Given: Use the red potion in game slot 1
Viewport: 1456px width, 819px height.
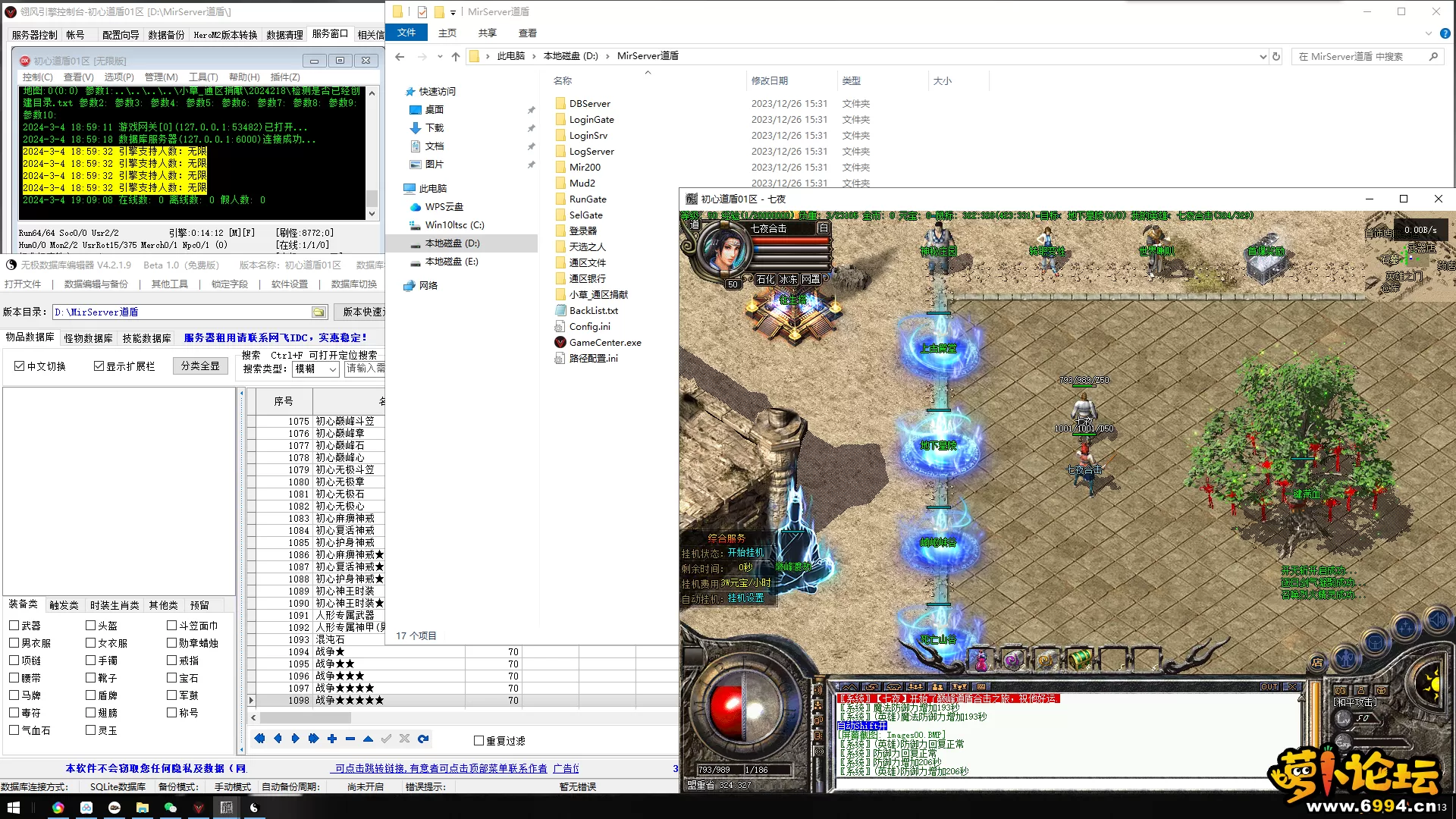Looking at the screenshot, I should tap(981, 660).
